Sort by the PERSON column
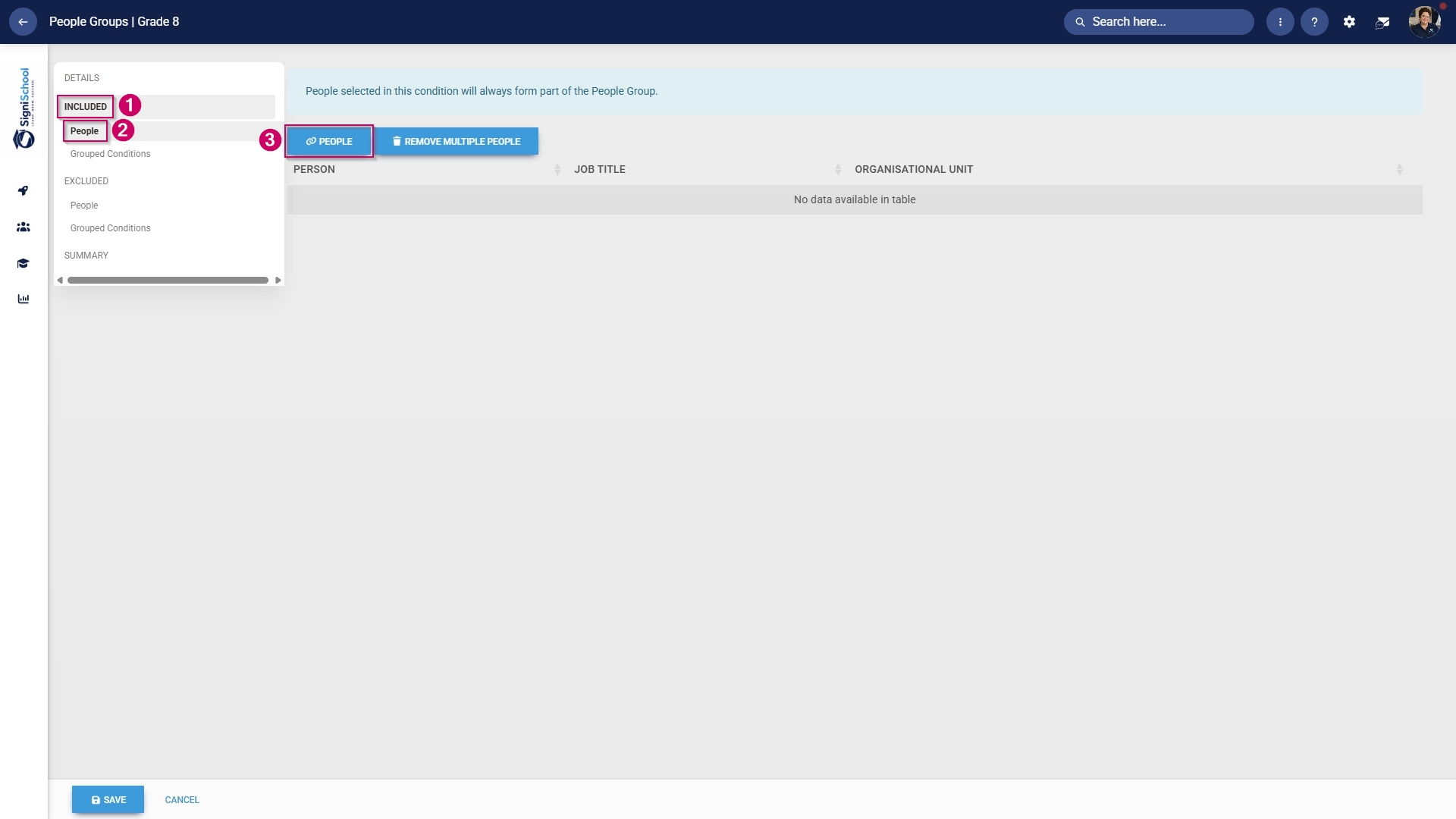 [x=427, y=169]
